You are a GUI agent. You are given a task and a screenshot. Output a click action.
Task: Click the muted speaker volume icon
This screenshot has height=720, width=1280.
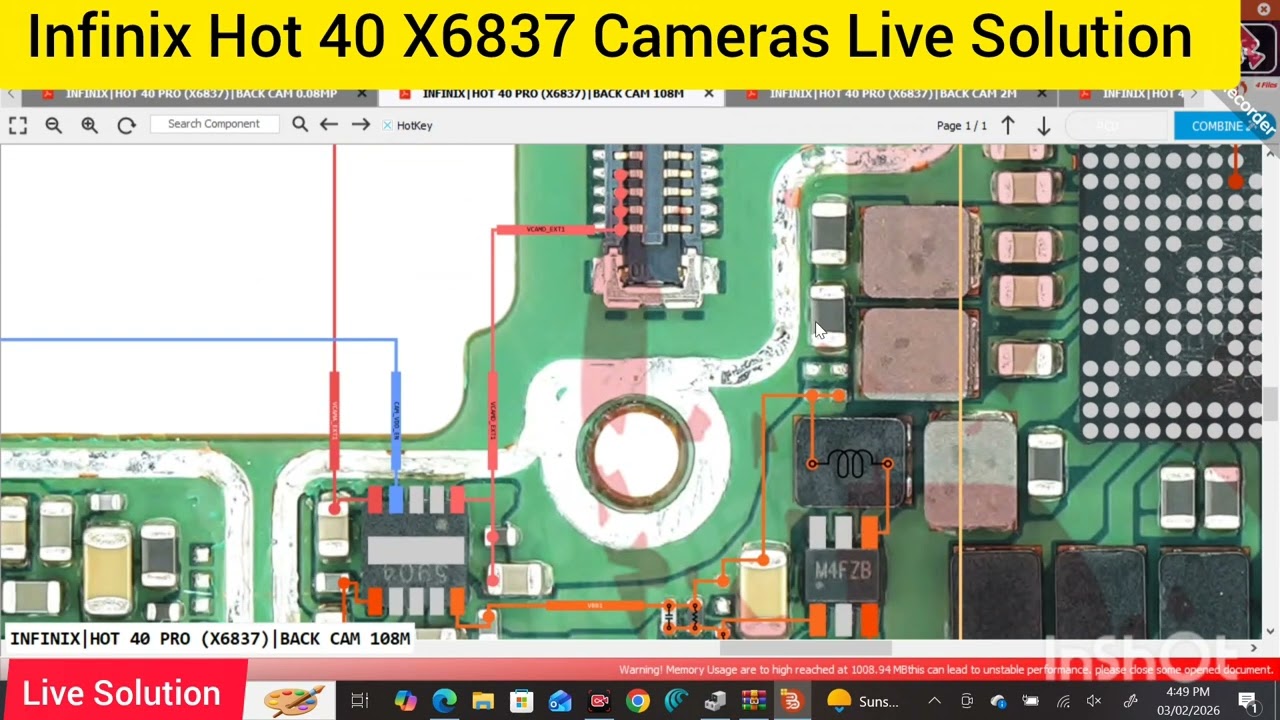(1094, 701)
